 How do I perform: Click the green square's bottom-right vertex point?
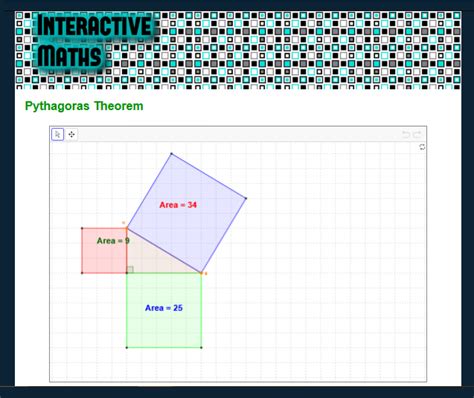(201, 348)
